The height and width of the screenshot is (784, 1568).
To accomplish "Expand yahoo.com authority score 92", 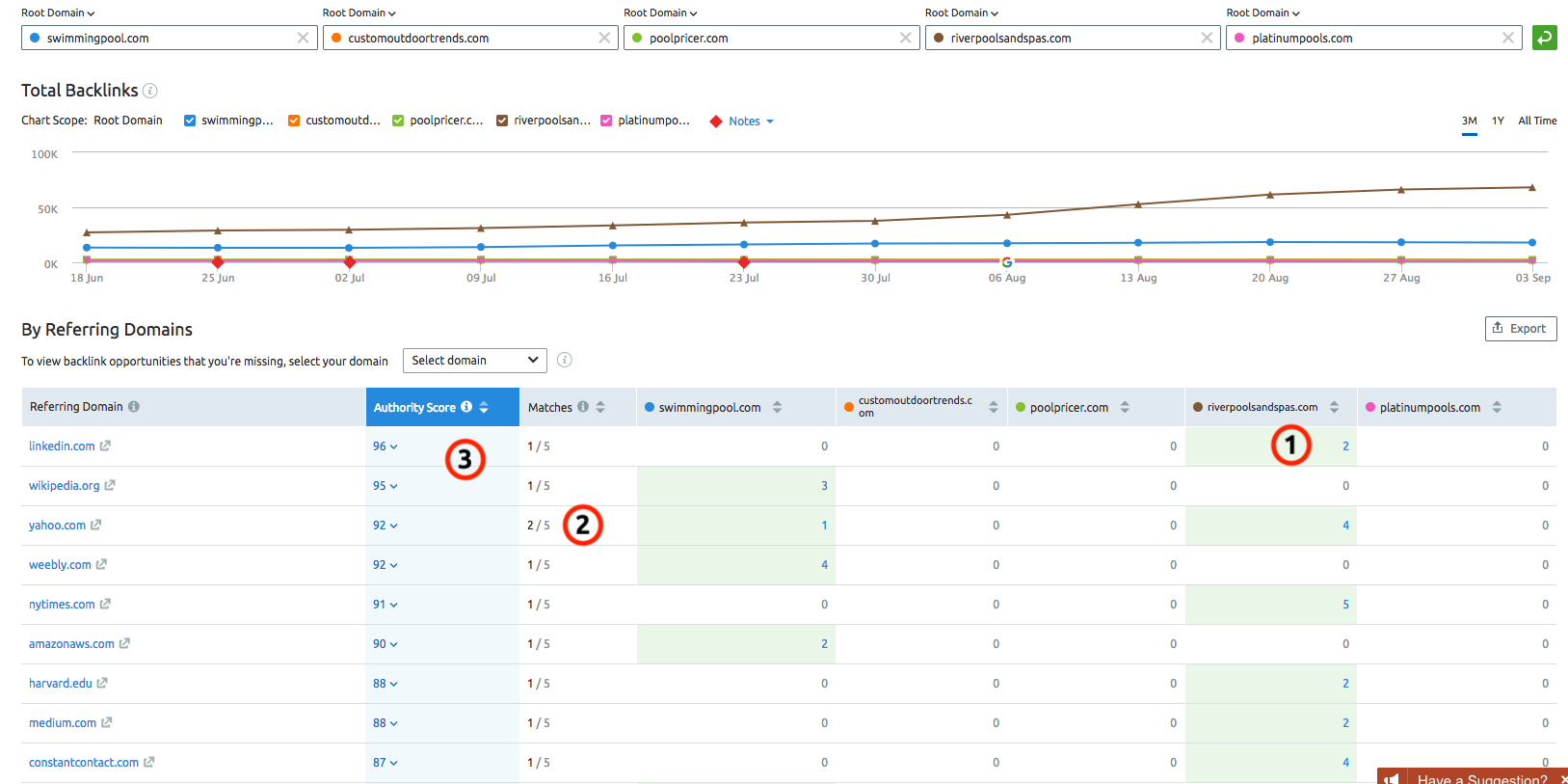I will pos(385,526).
